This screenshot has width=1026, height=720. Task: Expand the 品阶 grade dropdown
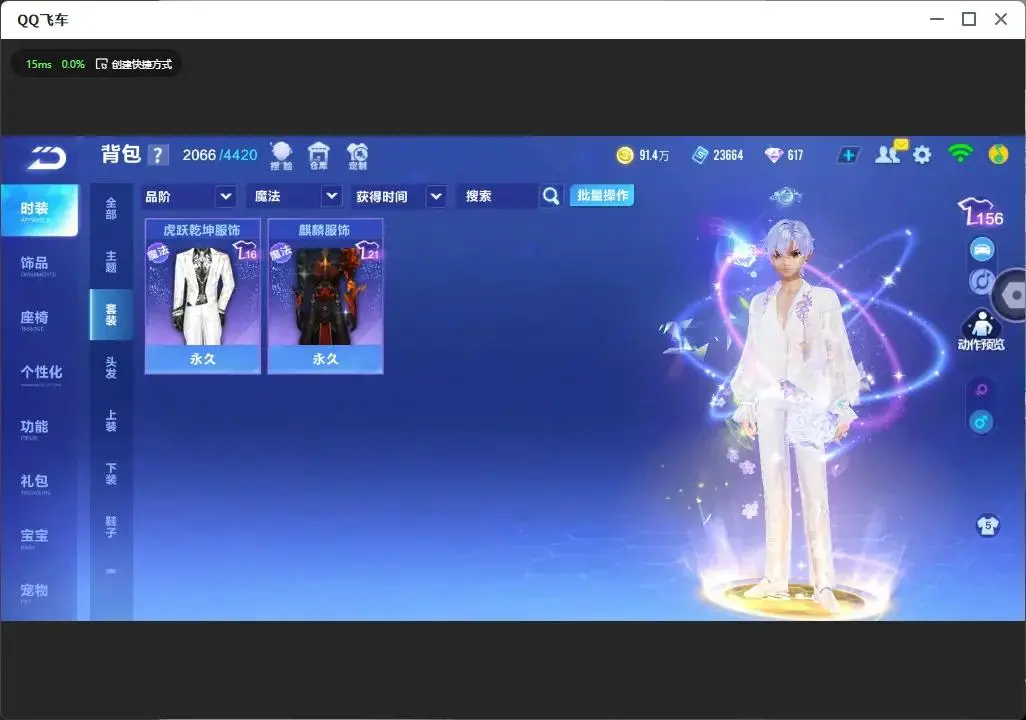pyautogui.click(x=188, y=196)
